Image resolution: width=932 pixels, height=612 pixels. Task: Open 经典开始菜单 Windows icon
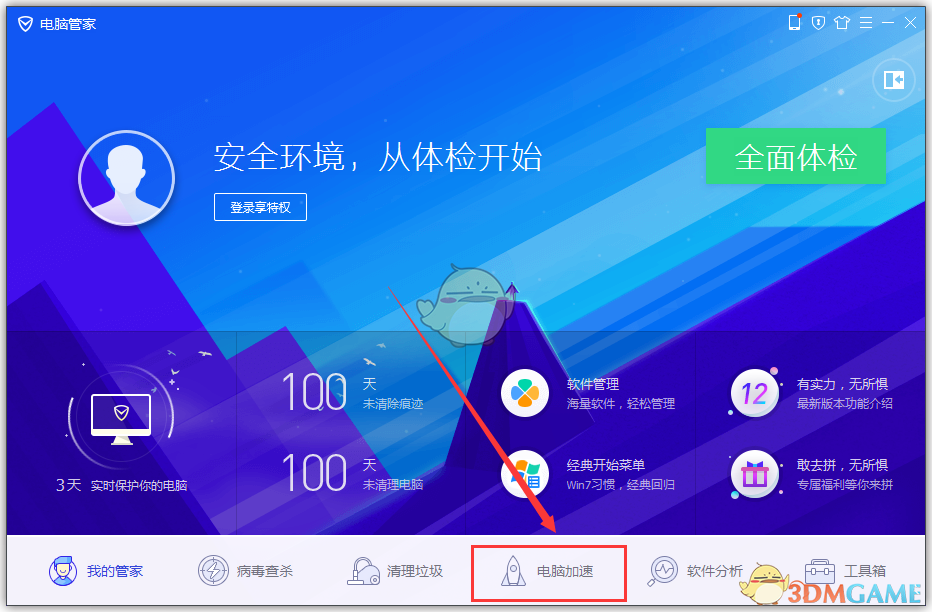click(524, 474)
